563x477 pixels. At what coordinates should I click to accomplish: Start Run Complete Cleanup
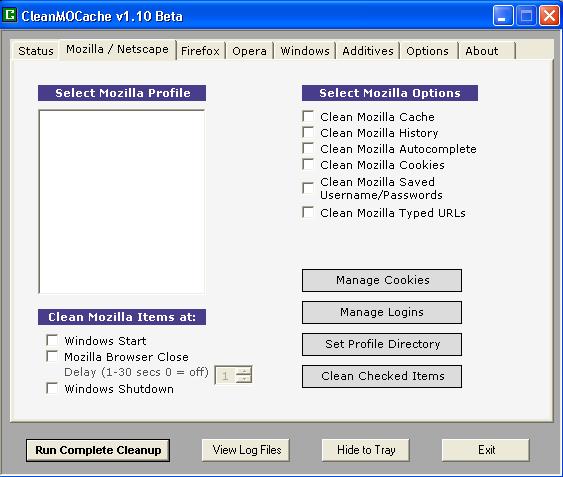tap(98, 450)
